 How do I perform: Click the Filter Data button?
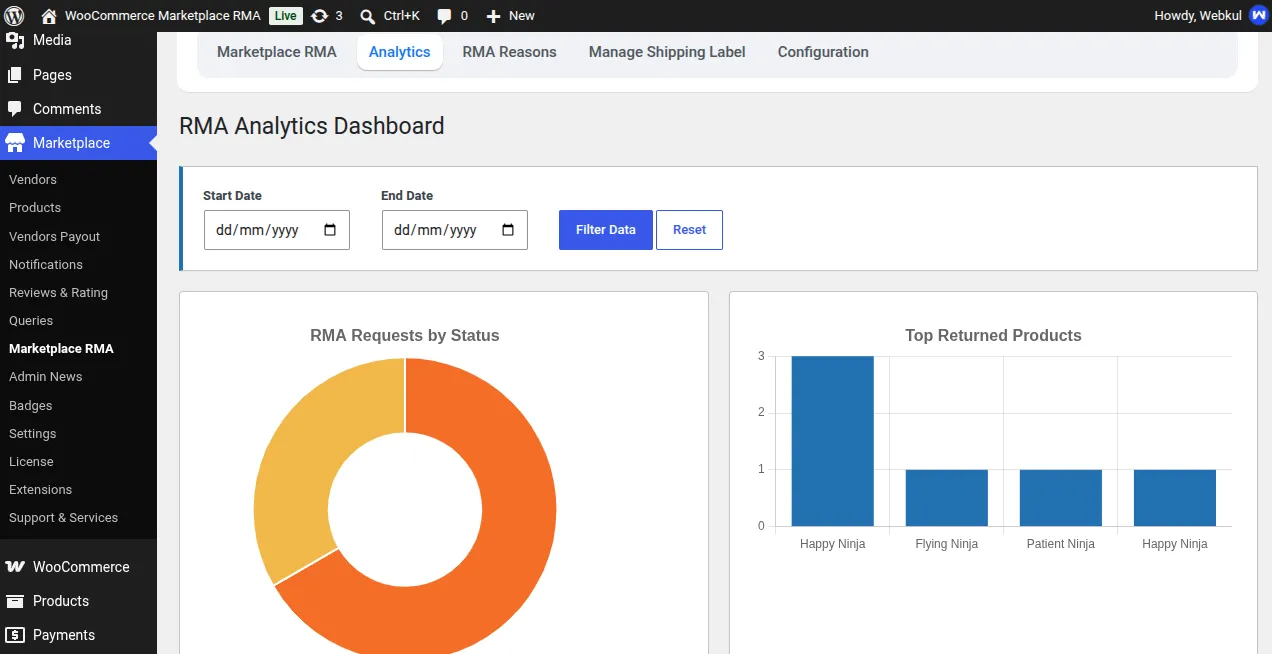coord(606,230)
